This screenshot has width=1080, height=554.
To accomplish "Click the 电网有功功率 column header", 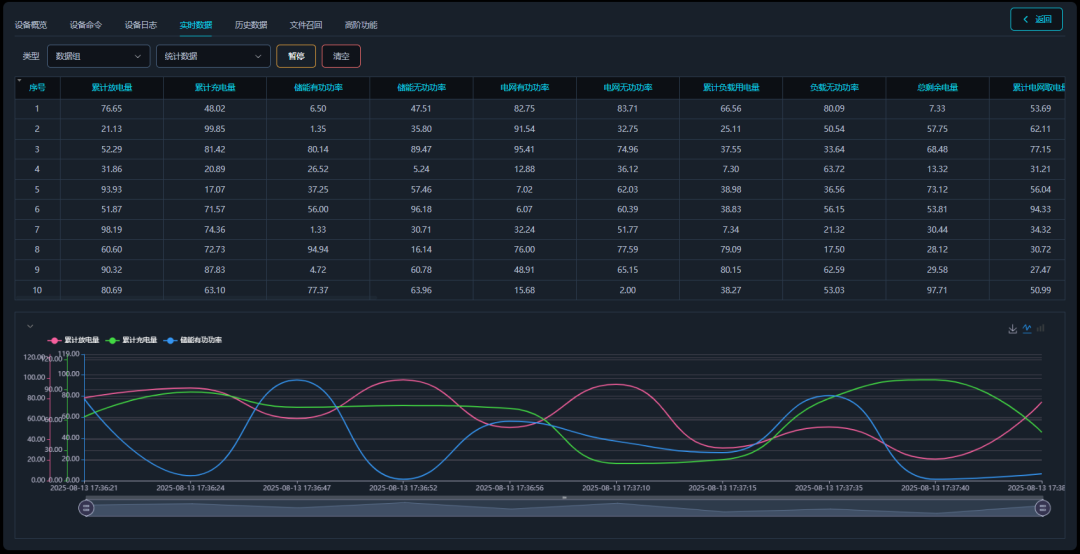I will coord(525,88).
